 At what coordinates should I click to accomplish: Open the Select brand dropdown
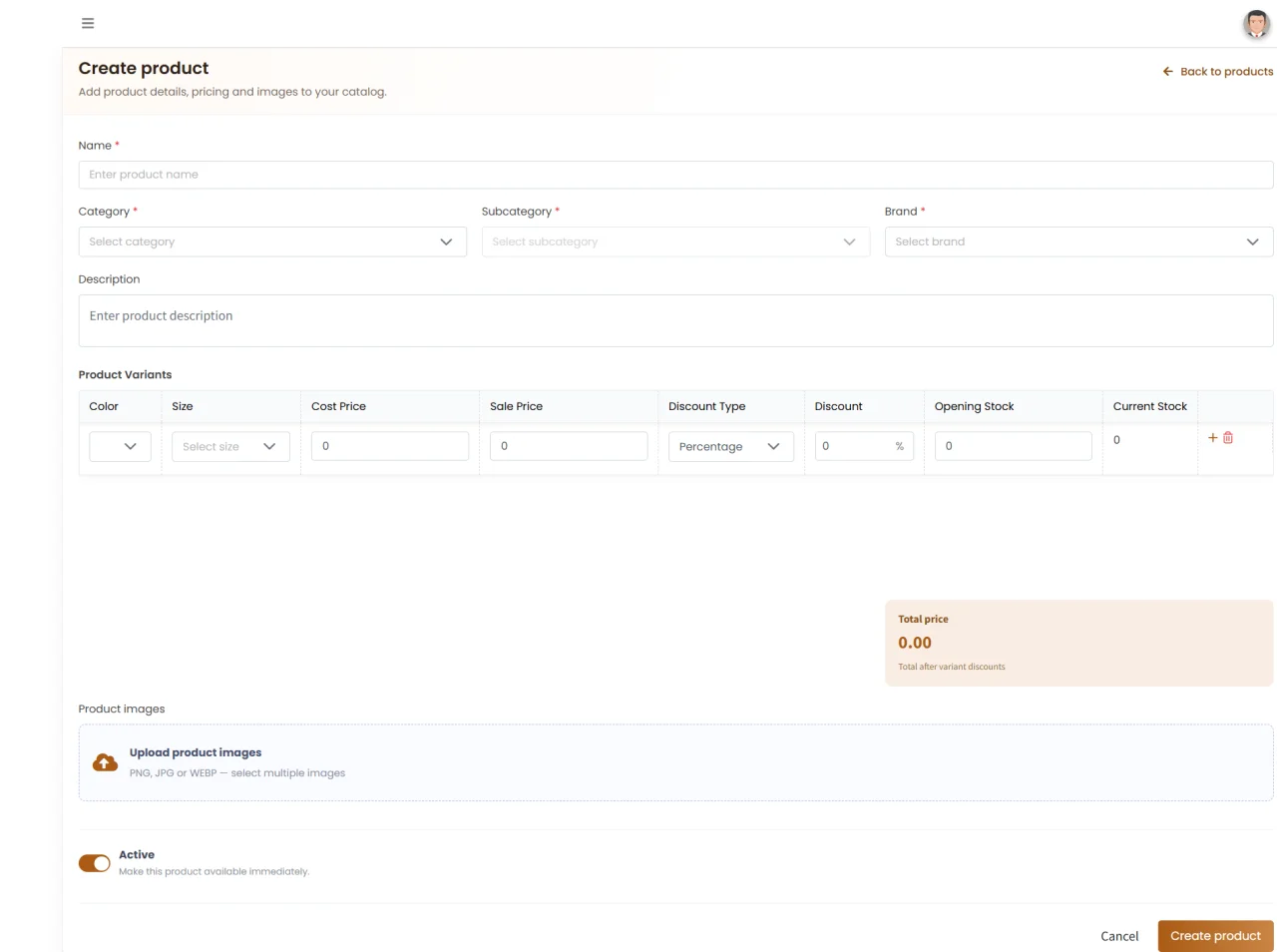pos(1078,241)
